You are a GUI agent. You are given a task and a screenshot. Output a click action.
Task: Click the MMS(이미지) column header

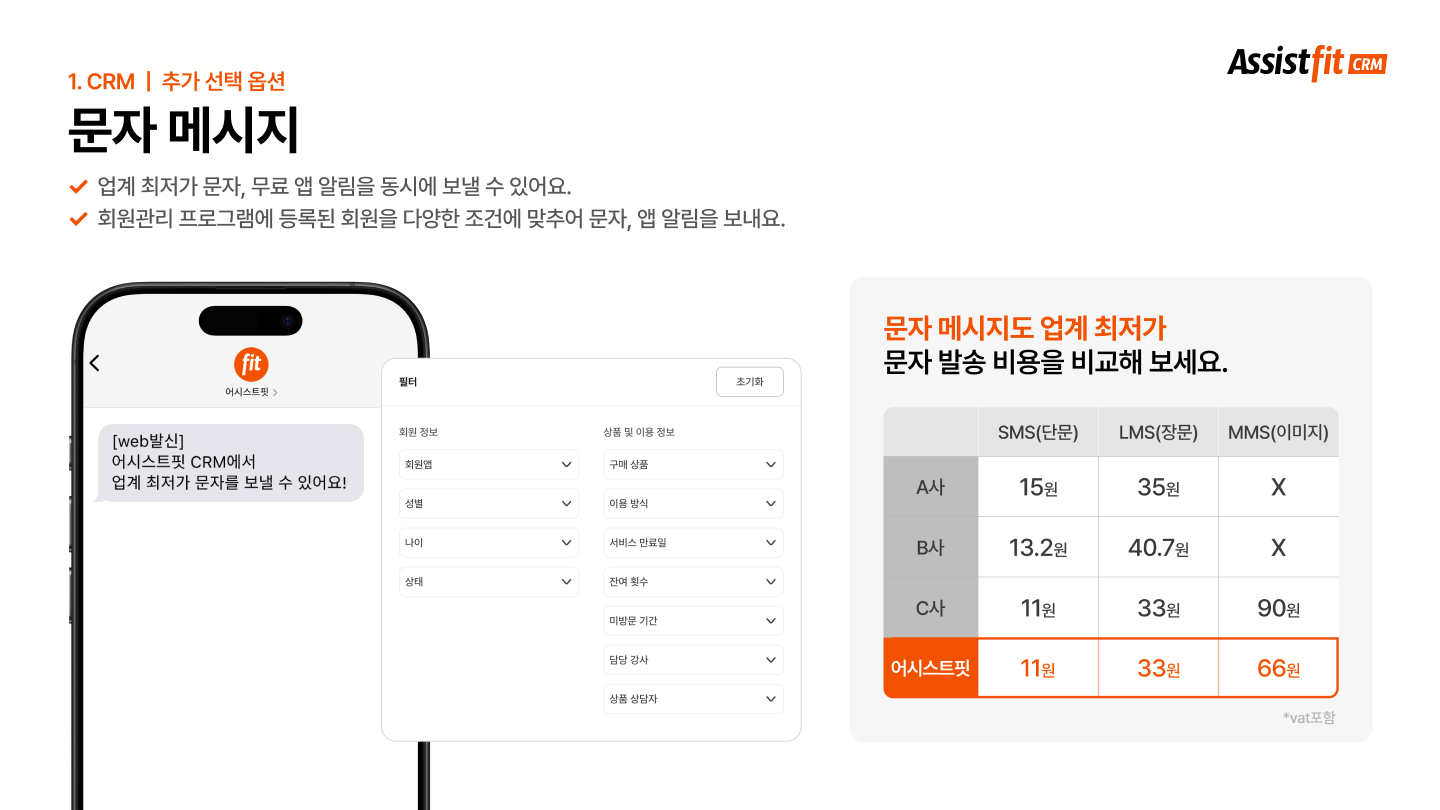point(1278,432)
